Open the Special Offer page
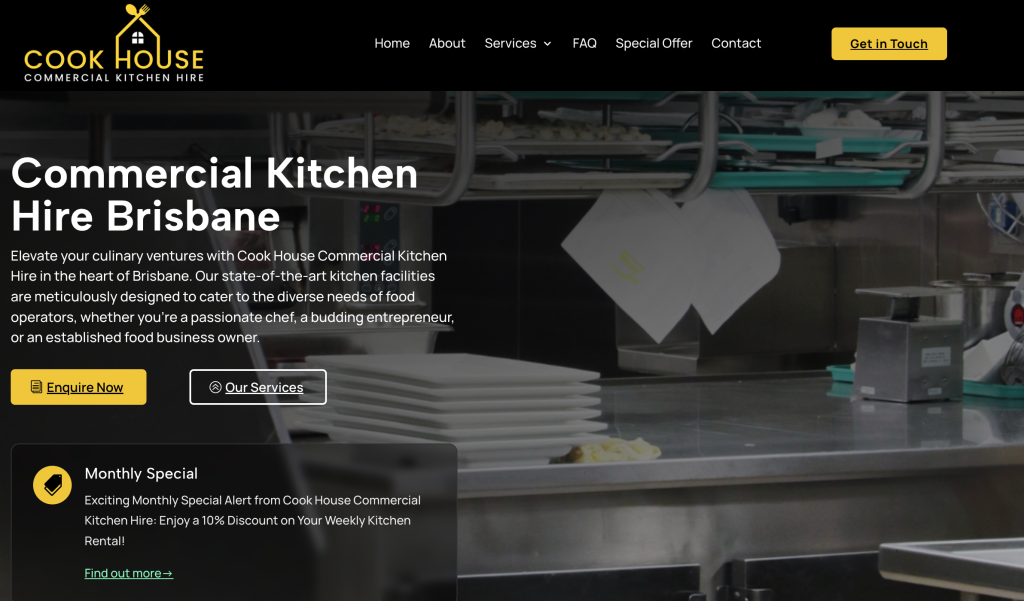Image resolution: width=1024 pixels, height=601 pixels. point(654,43)
